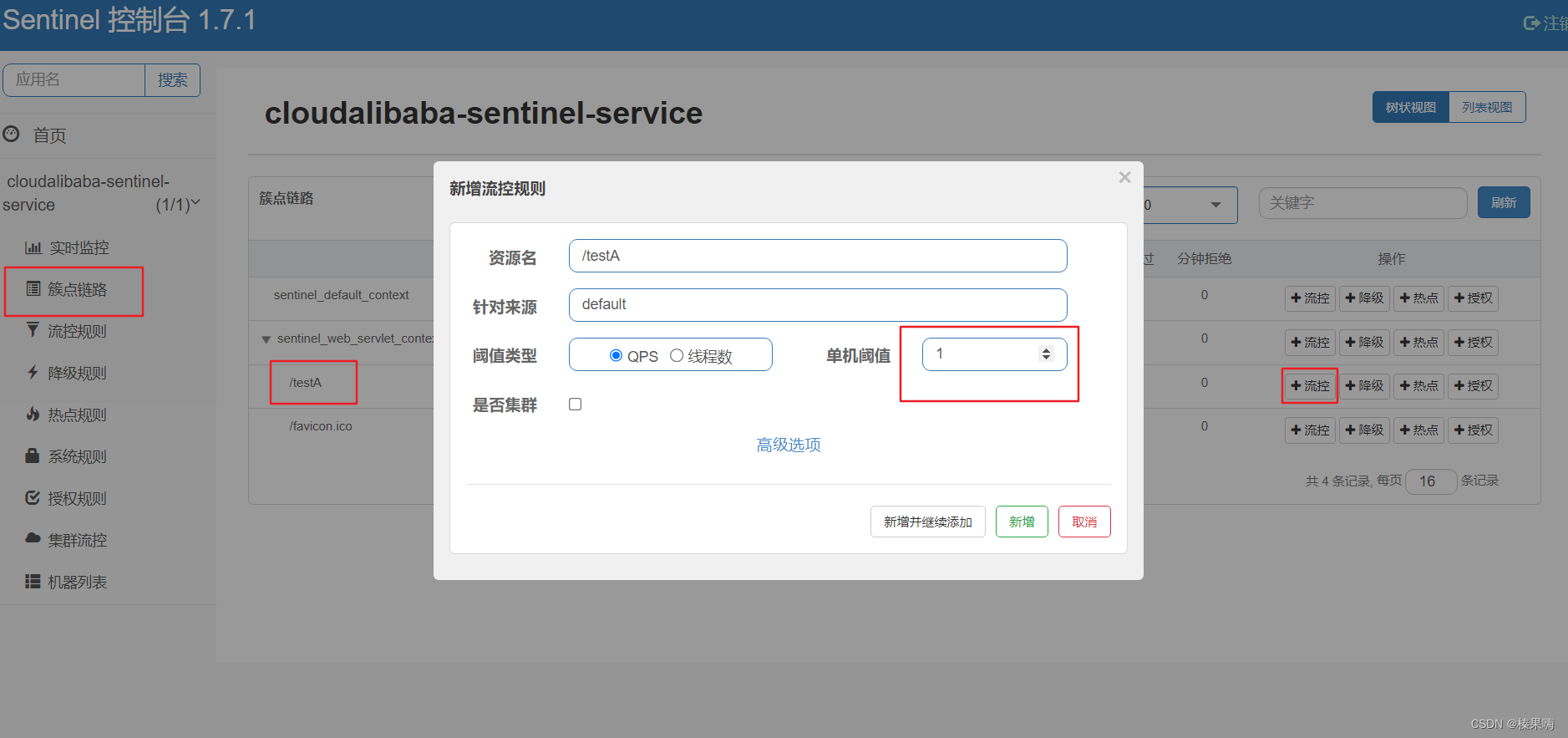This screenshot has height=738, width=1568.
Task: Open the 机器列表 machine list page
Action: pos(78,582)
